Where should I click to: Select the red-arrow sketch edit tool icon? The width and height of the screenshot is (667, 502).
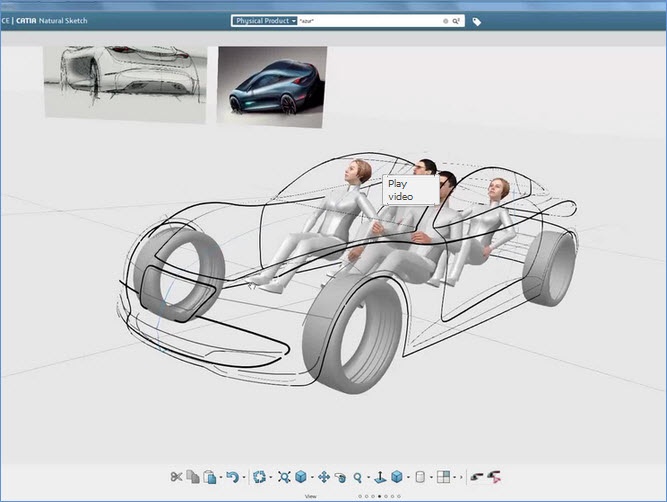(x=494, y=477)
